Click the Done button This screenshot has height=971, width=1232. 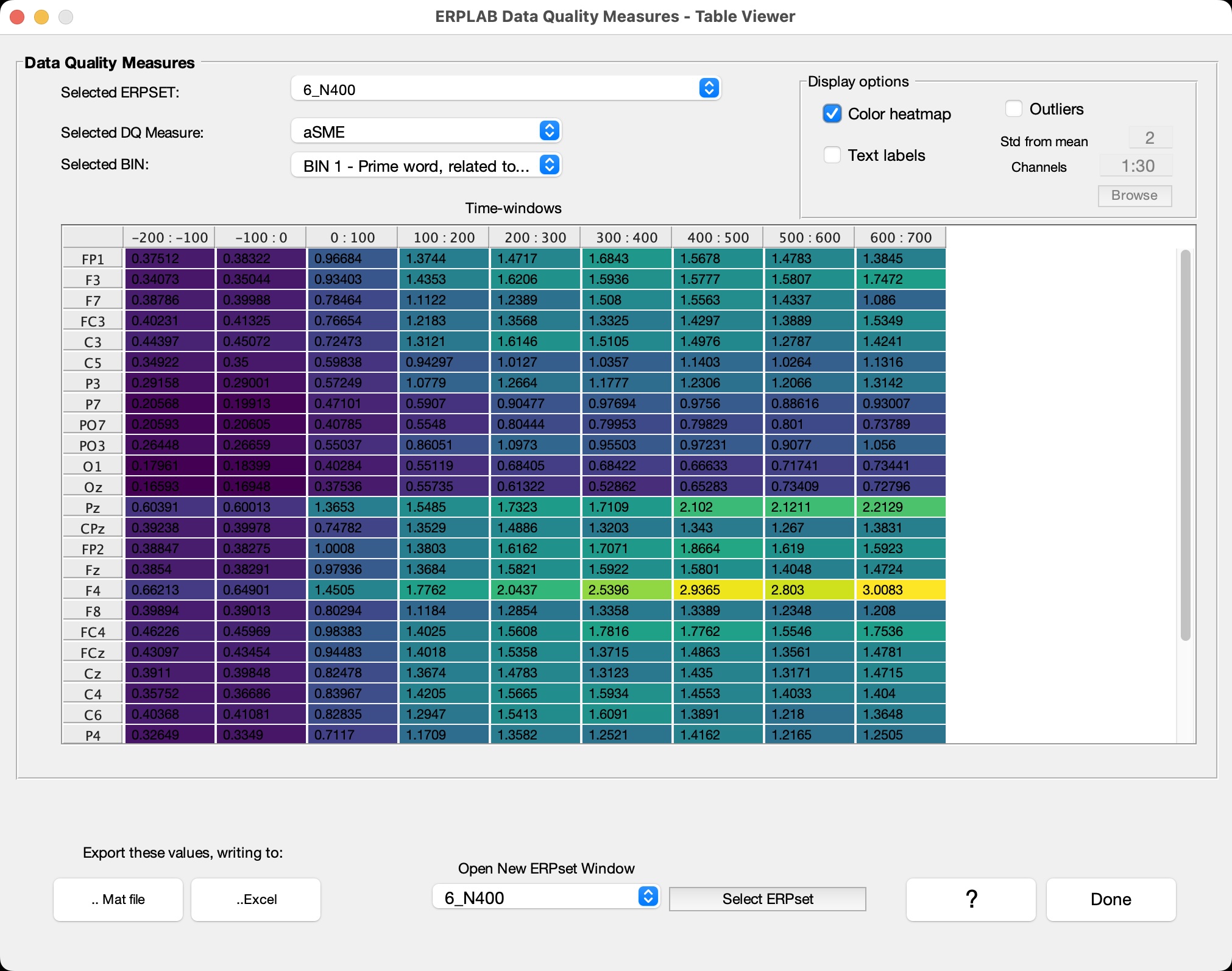tap(1111, 899)
